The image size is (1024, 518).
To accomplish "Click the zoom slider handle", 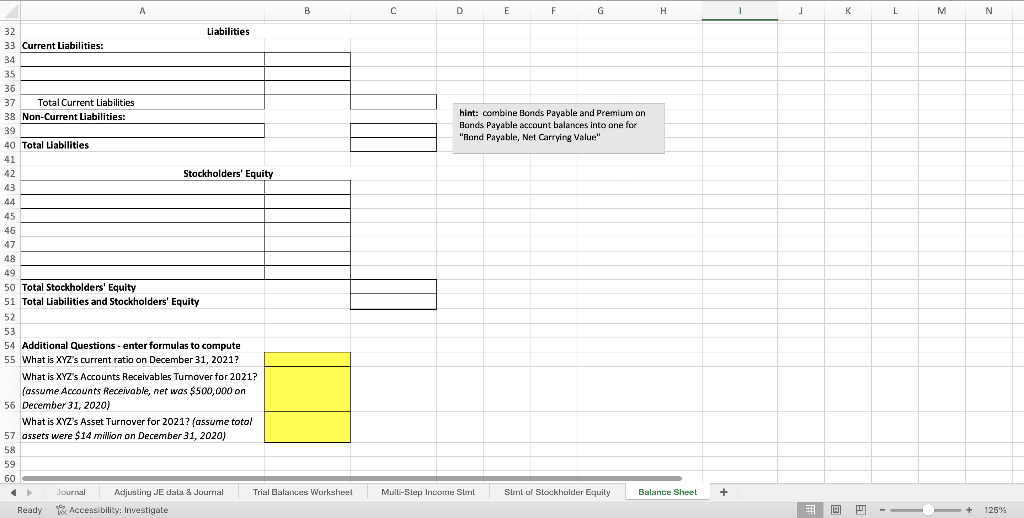I will pos(928,510).
